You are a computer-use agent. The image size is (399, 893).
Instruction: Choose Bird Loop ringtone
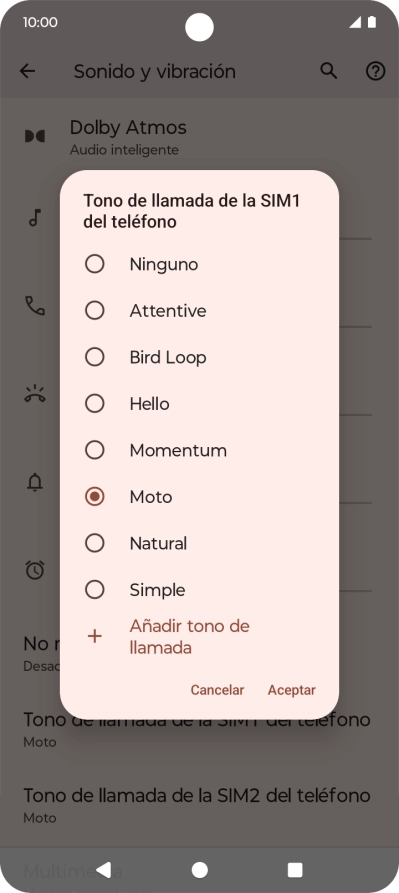point(199,358)
